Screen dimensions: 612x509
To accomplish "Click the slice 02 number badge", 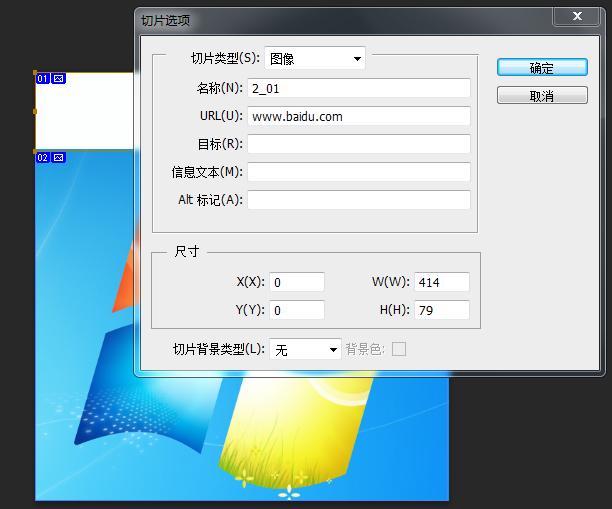I will [43, 158].
